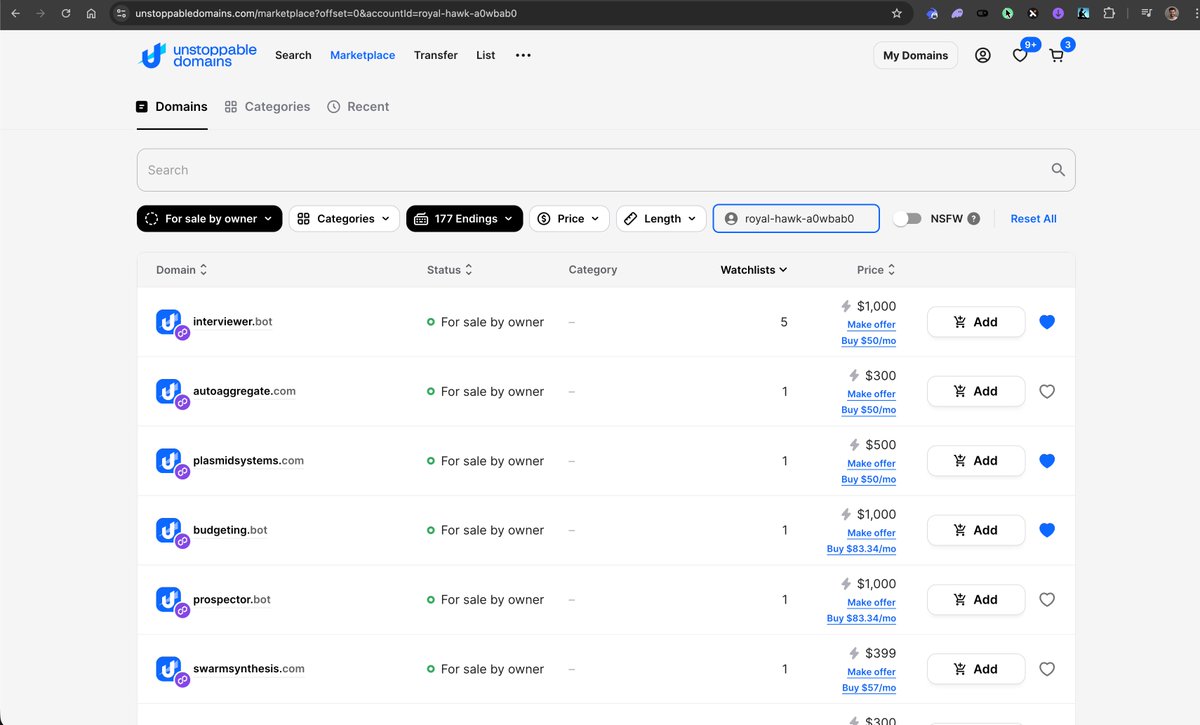
Task: Open the user account profile icon
Action: [x=982, y=55]
